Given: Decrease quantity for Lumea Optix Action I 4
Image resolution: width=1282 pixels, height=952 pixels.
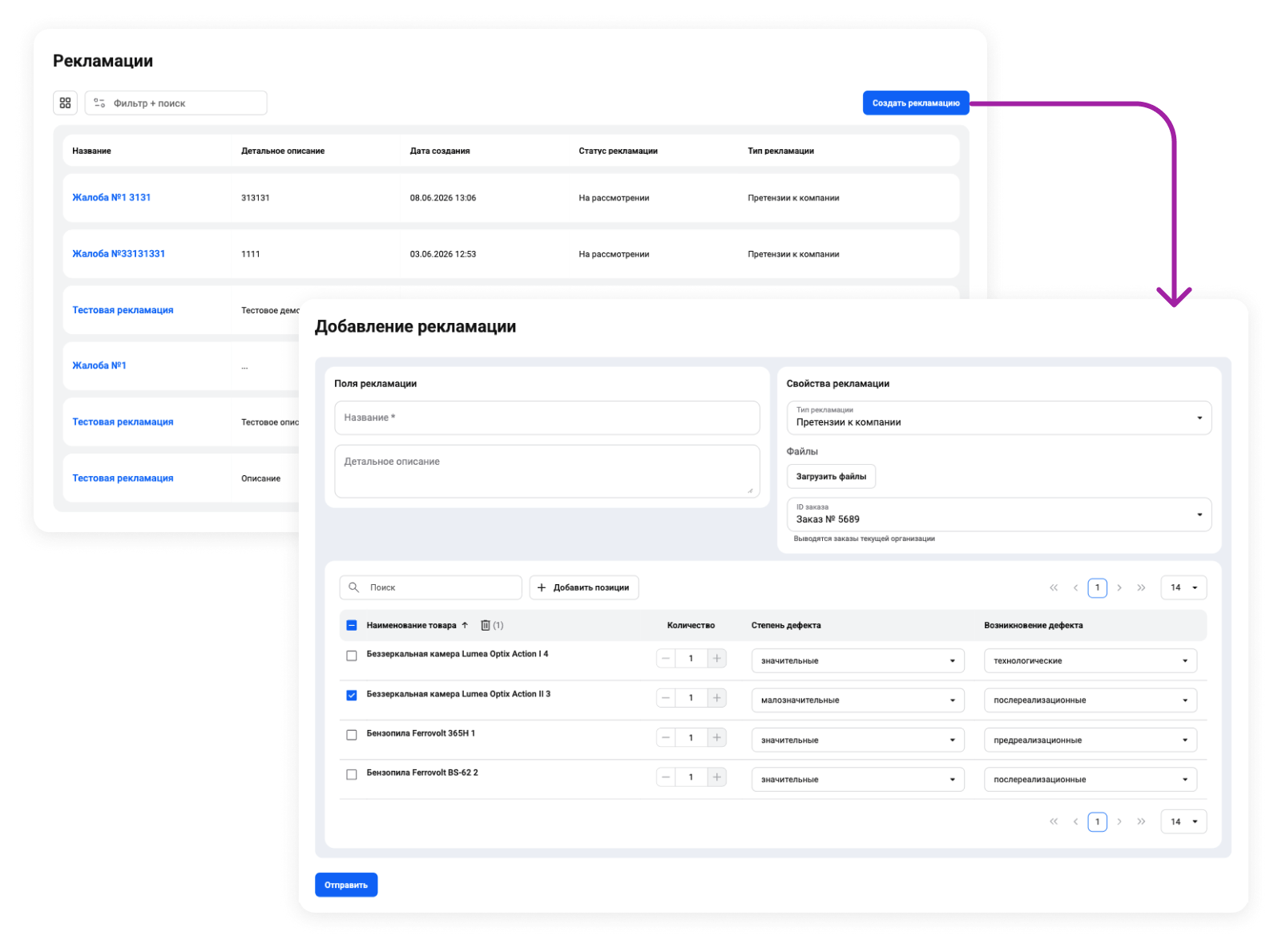Looking at the screenshot, I should coord(666,658).
